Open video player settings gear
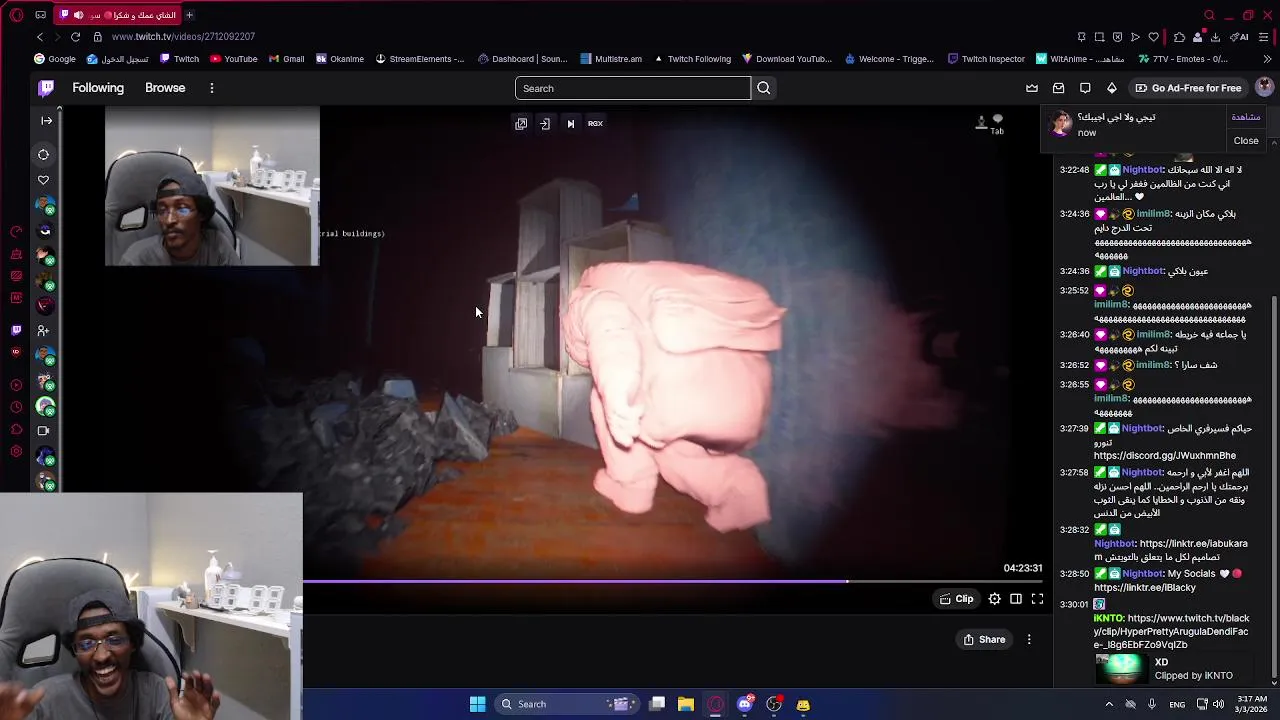 (994, 599)
